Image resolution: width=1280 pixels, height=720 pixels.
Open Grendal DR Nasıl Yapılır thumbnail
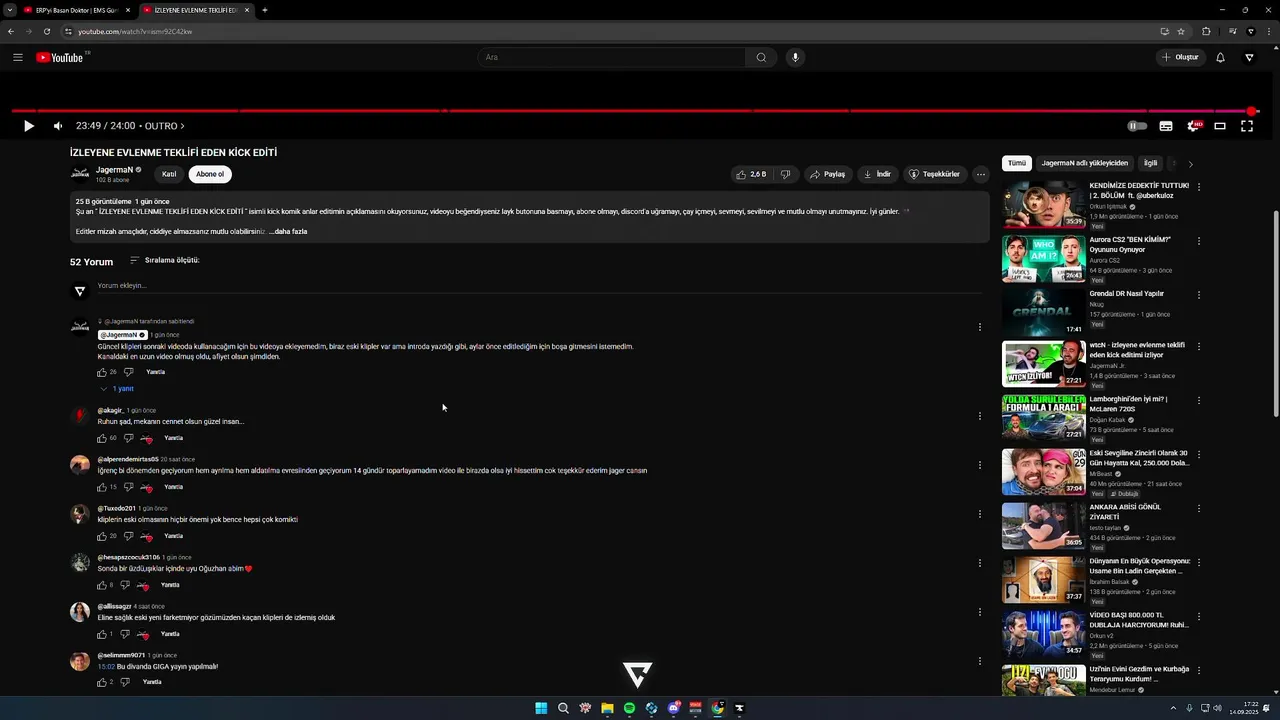coord(1043,312)
